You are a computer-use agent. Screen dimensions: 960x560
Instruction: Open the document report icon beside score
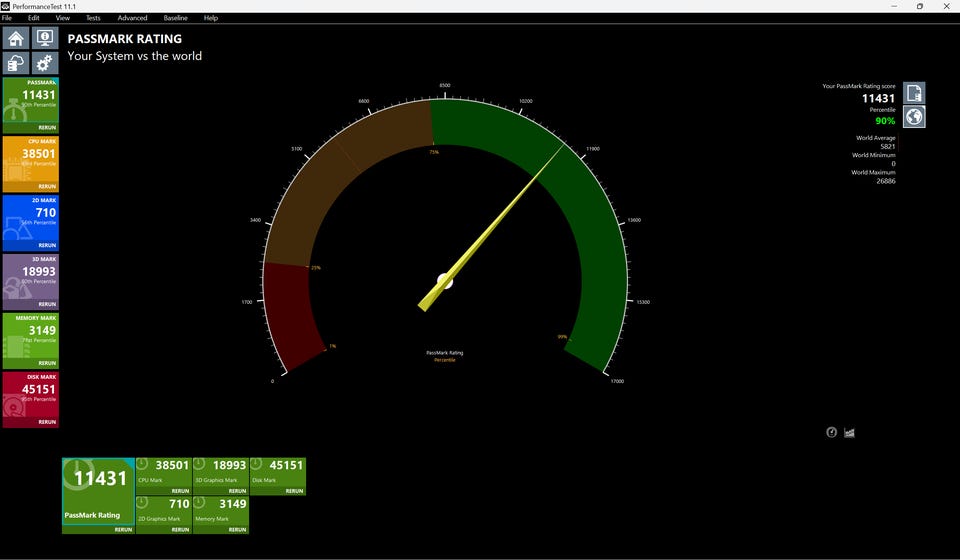tap(914, 93)
